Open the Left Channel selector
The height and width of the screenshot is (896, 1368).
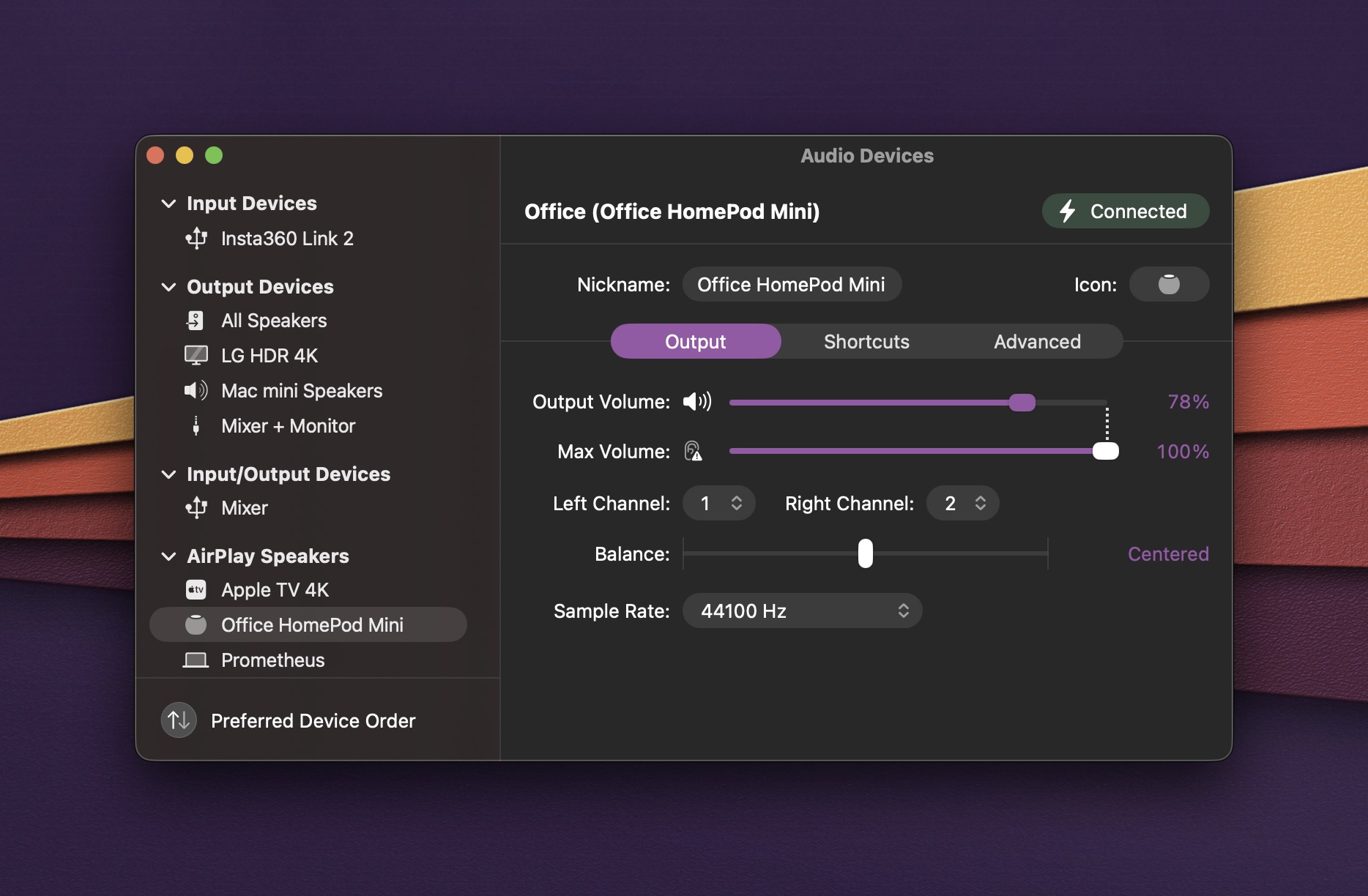pos(718,504)
